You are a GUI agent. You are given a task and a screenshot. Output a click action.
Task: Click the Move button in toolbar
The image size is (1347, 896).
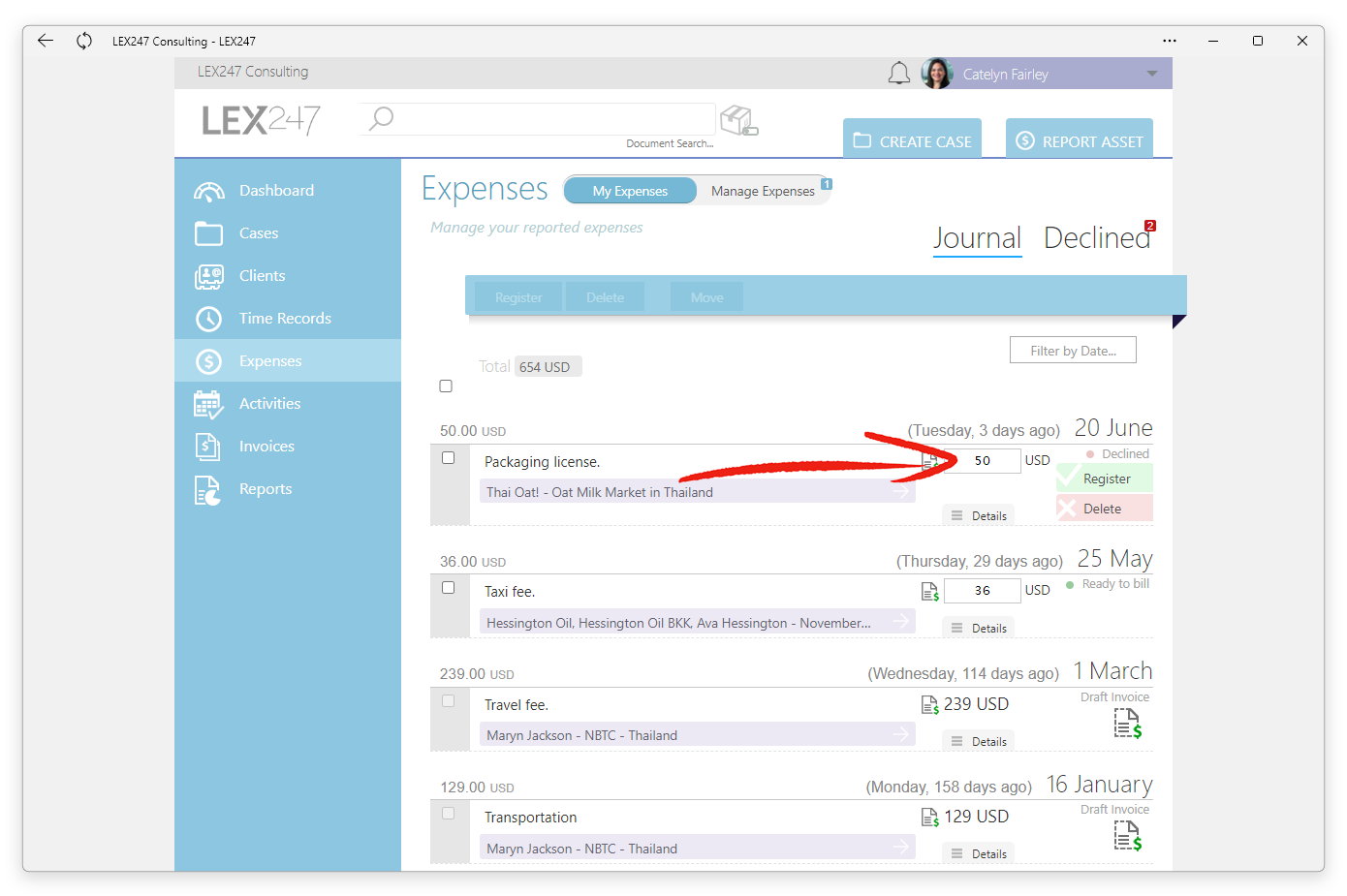click(x=706, y=297)
